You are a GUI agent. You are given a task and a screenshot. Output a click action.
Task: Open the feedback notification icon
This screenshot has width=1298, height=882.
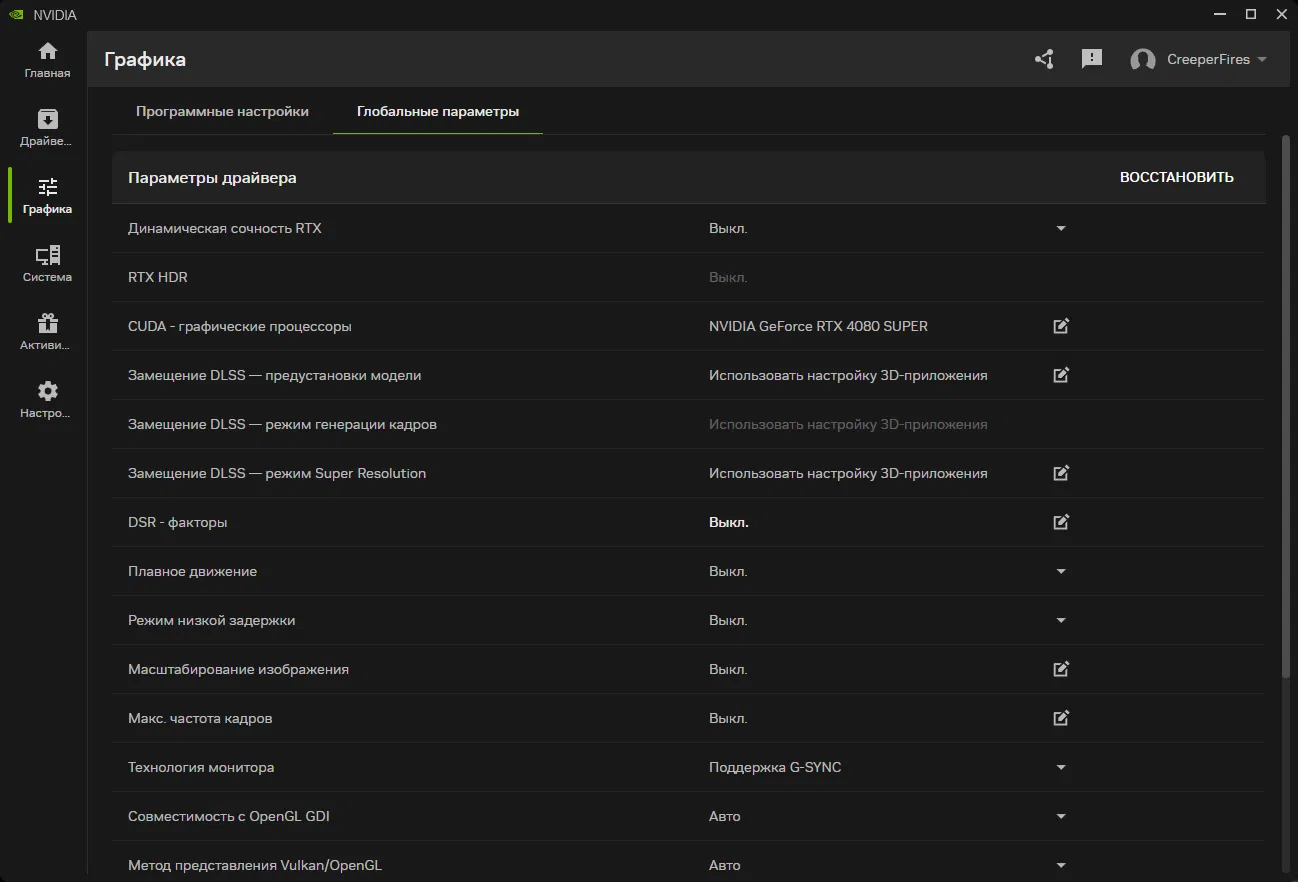pos(1092,59)
